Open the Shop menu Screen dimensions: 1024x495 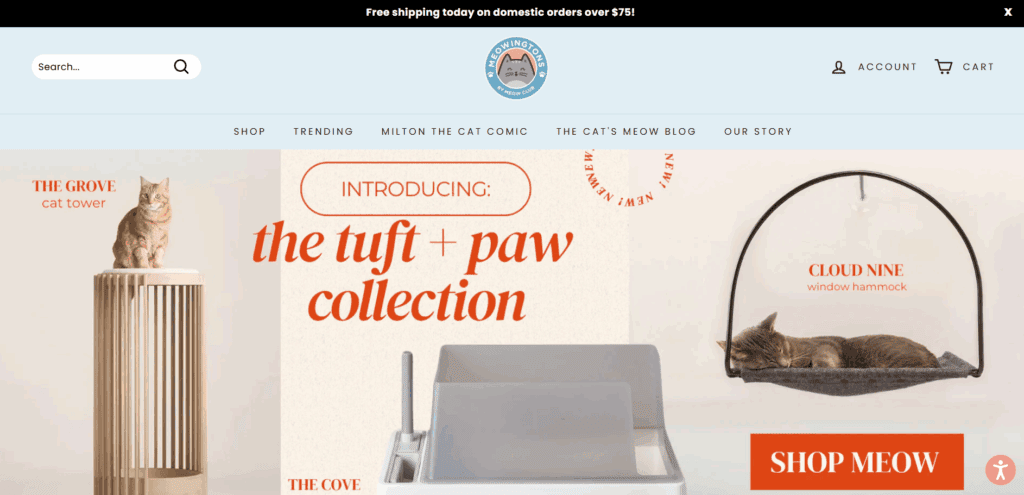pos(249,131)
